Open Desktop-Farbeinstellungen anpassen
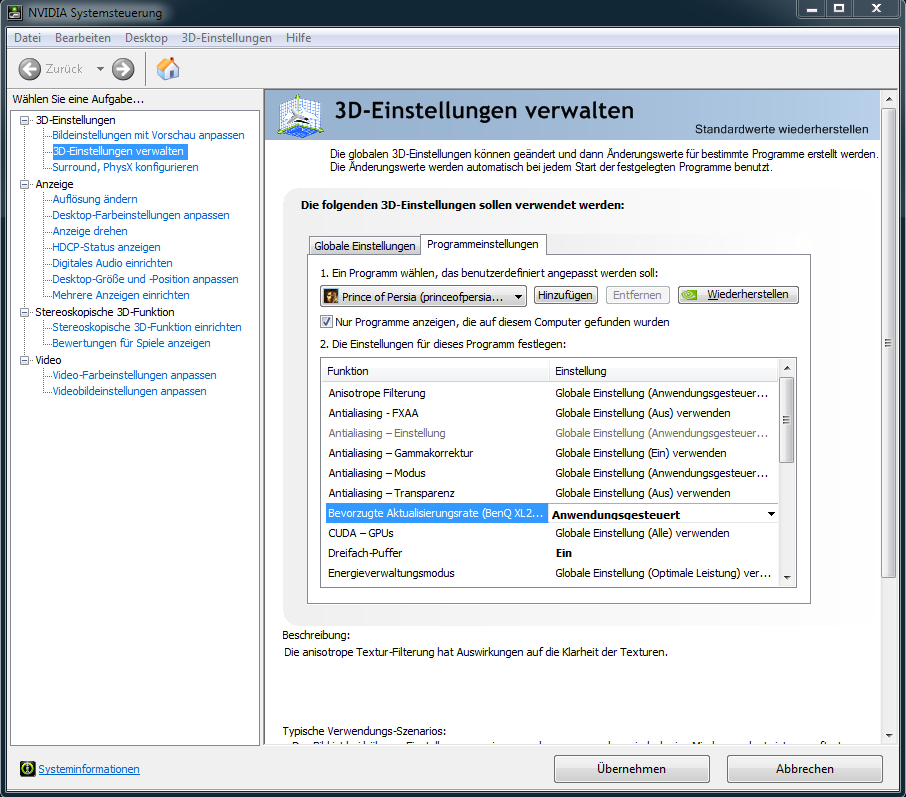This screenshot has width=906, height=797. pyautogui.click(x=140, y=215)
